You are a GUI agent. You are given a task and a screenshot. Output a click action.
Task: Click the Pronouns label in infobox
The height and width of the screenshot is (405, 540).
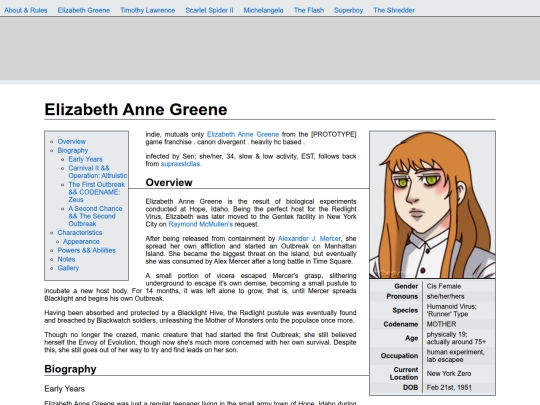(x=402, y=297)
